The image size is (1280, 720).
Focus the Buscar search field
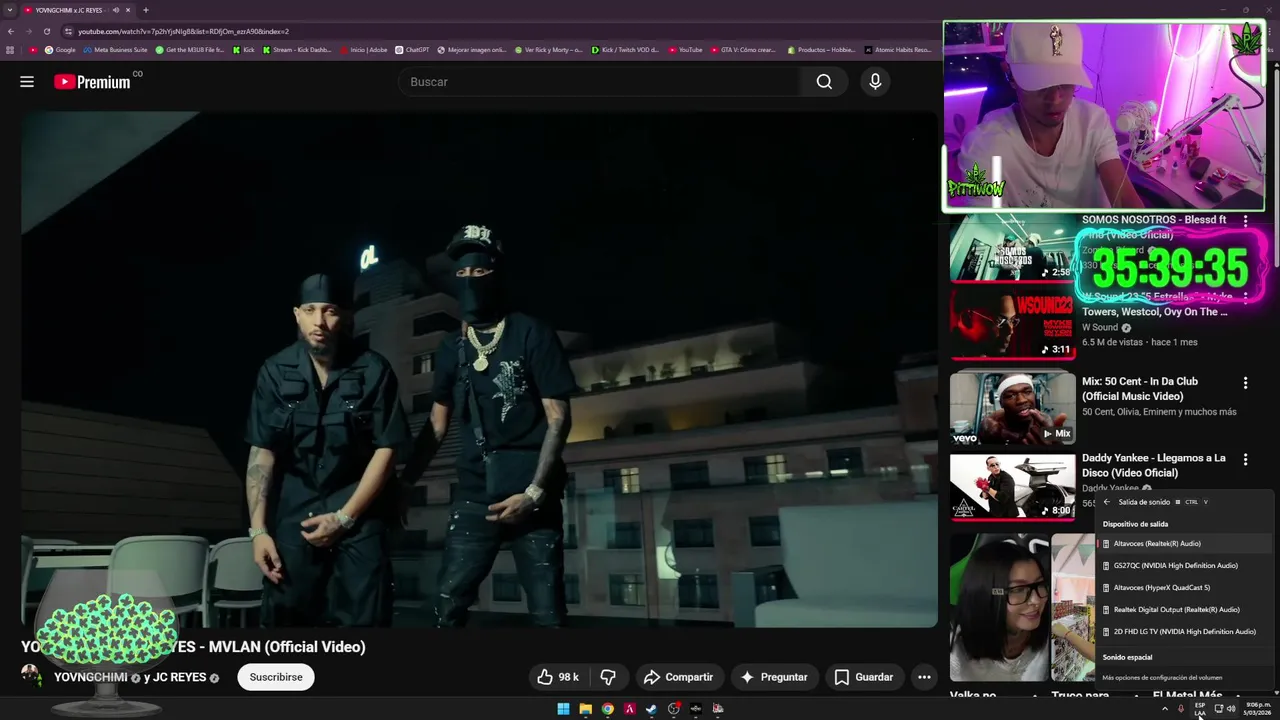[600, 82]
